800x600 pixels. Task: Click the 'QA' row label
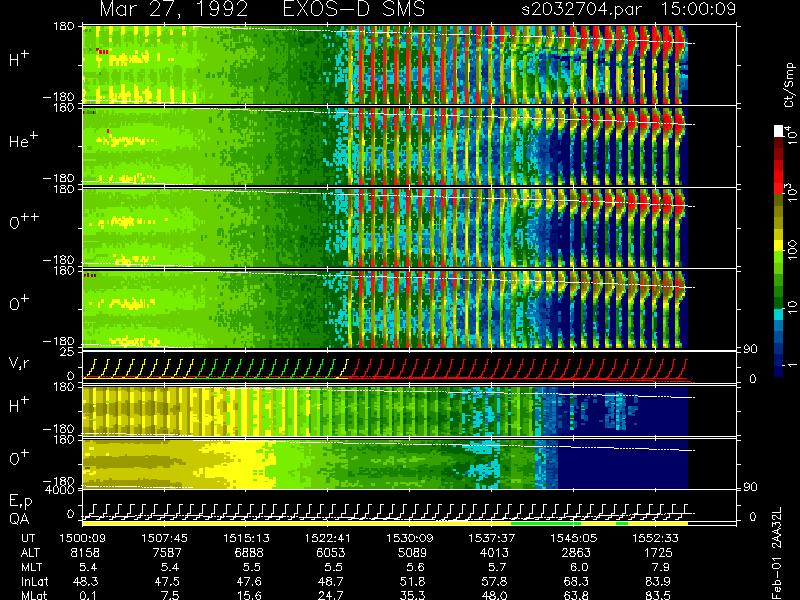click(x=19, y=519)
